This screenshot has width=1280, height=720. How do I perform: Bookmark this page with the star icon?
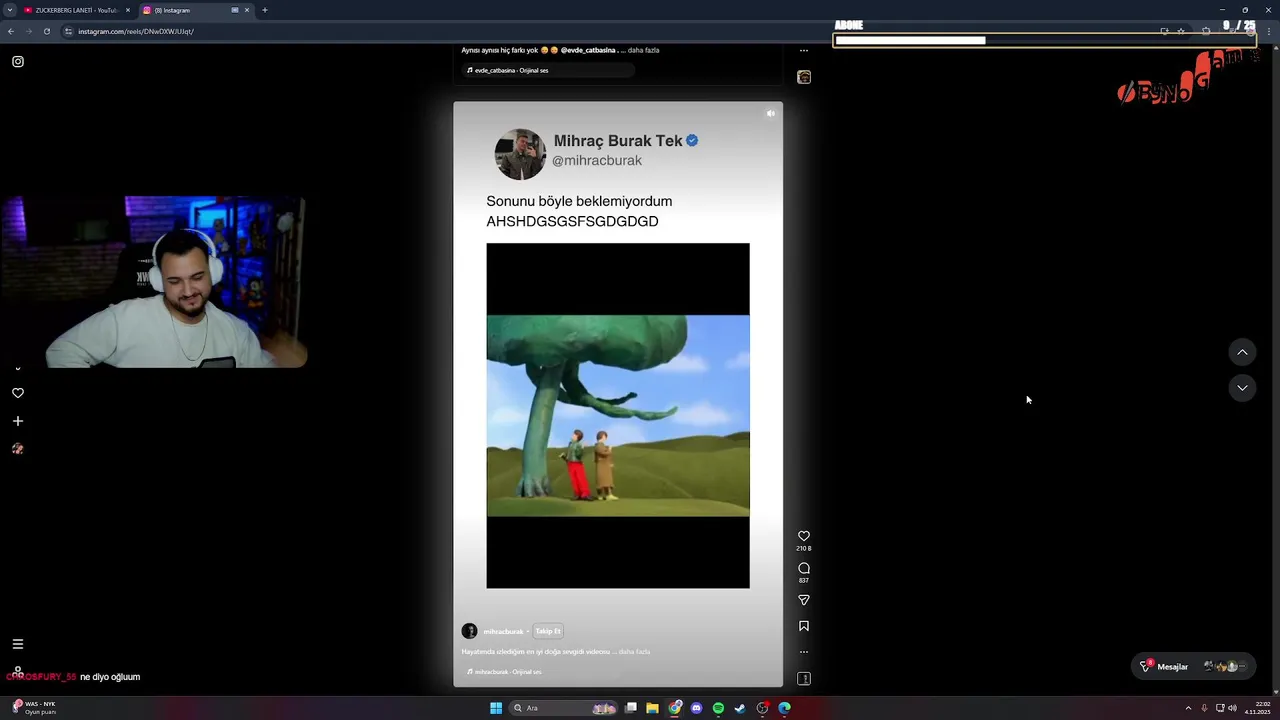click(1181, 31)
